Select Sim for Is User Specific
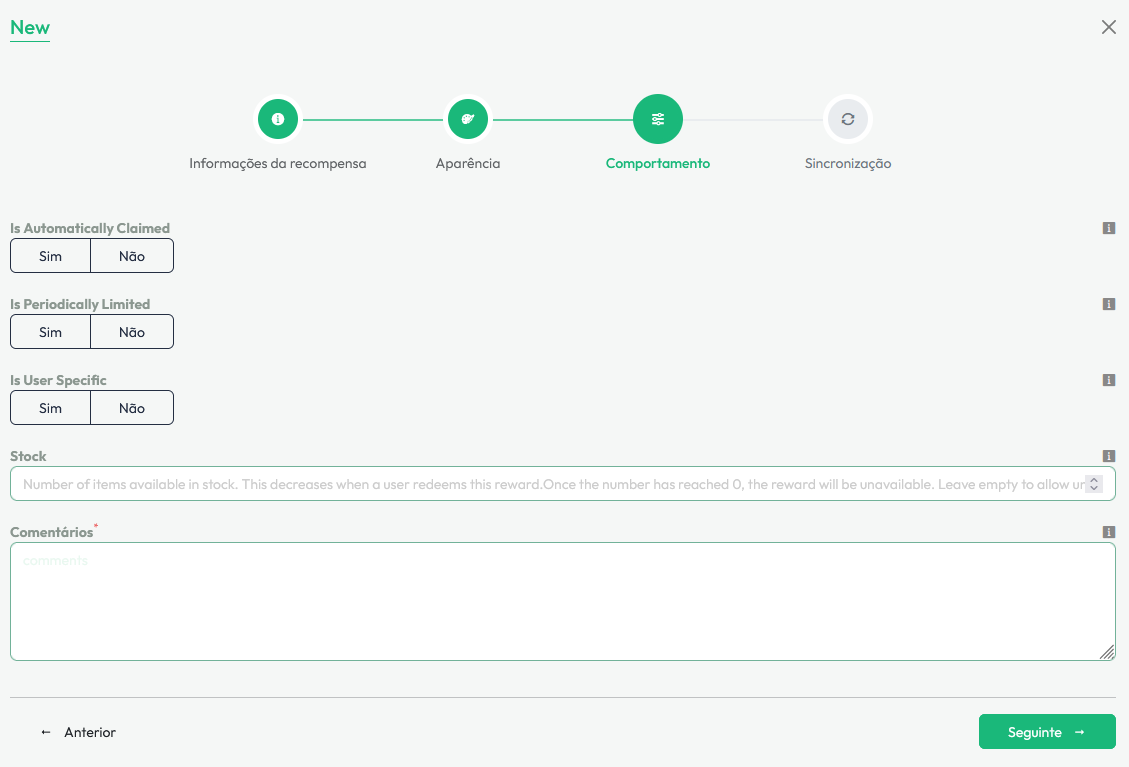 pyautogui.click(x=51, y=408)
